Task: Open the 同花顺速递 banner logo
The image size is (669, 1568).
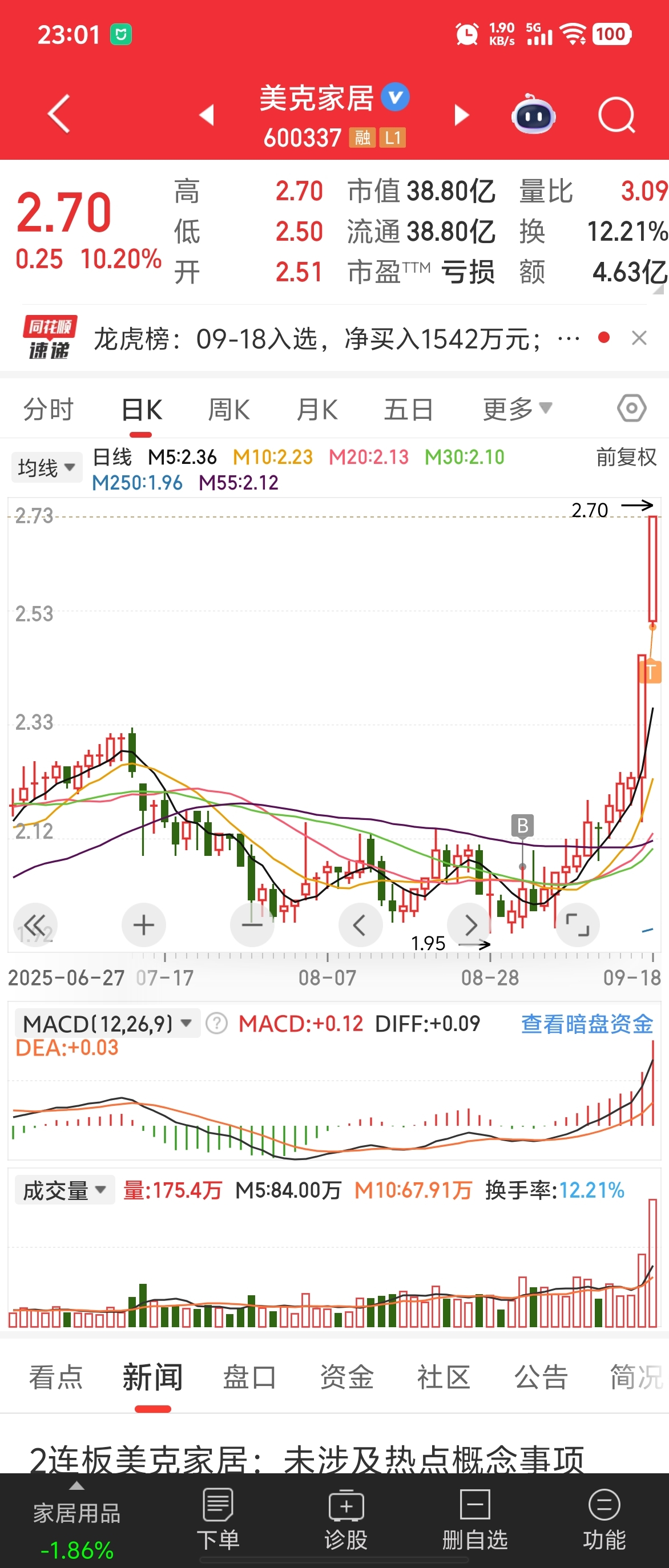Action: (49, 338)
